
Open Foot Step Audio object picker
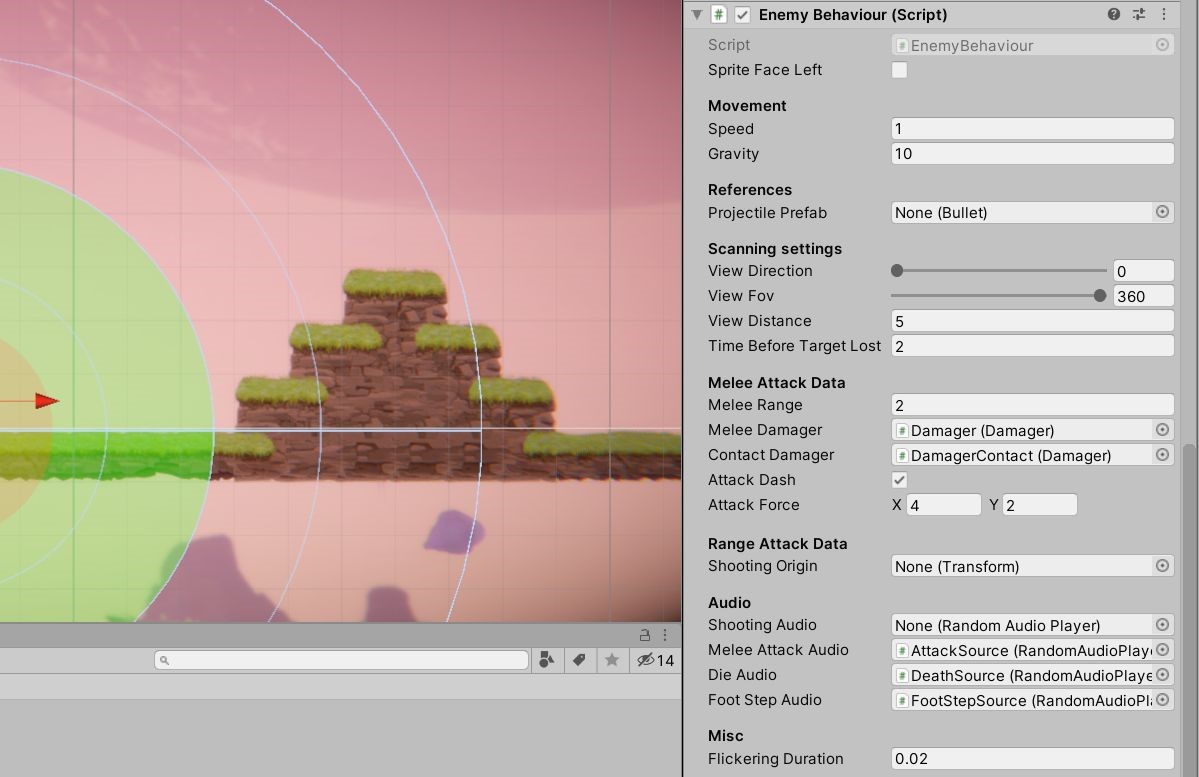tap(1162, 700)
